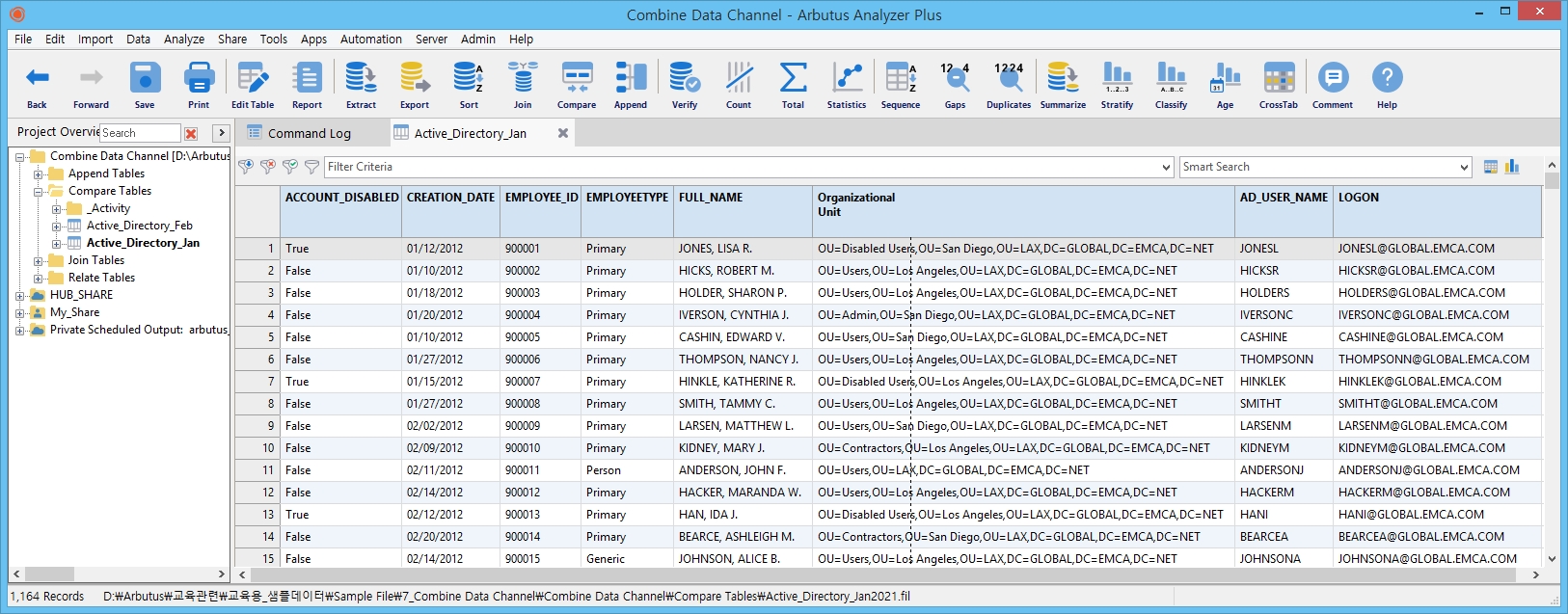Click the first filter funnel icon with arrow
This screenshot has height=614, width=1568.
246,167
